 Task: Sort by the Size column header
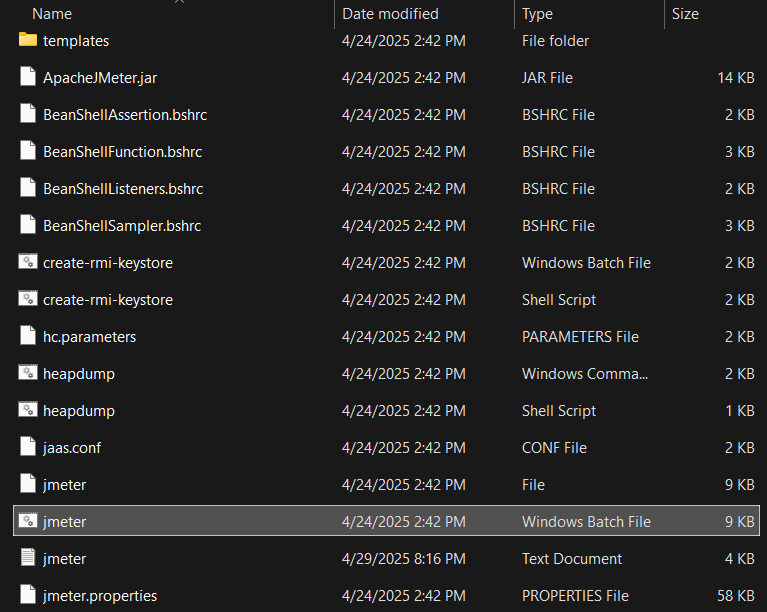[685, 14]
